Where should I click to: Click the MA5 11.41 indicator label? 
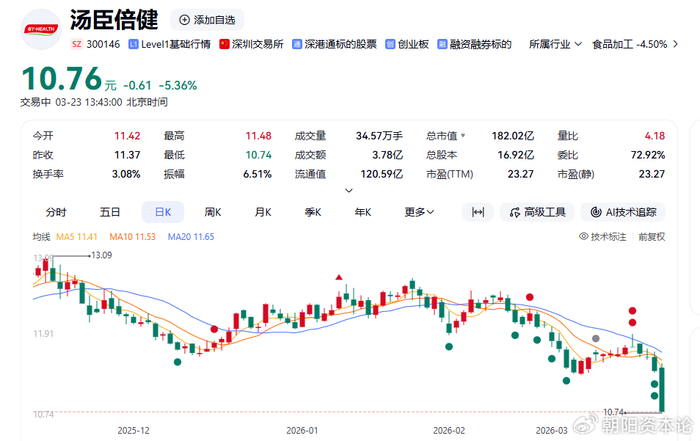[76, 237]
